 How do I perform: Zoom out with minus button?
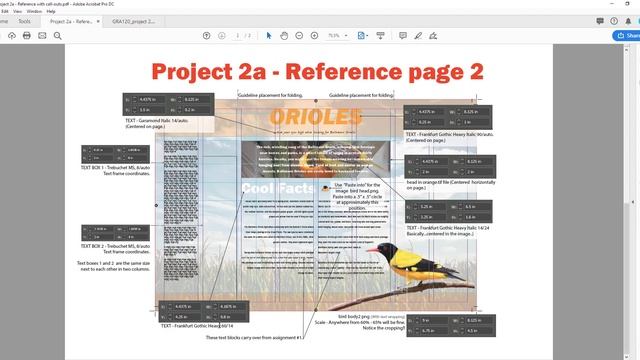[x=299, y=36]
